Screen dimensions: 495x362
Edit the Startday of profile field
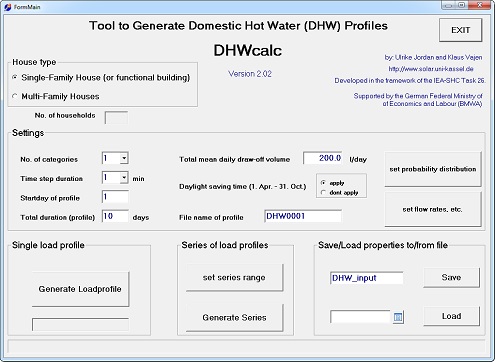click(115, 197)
